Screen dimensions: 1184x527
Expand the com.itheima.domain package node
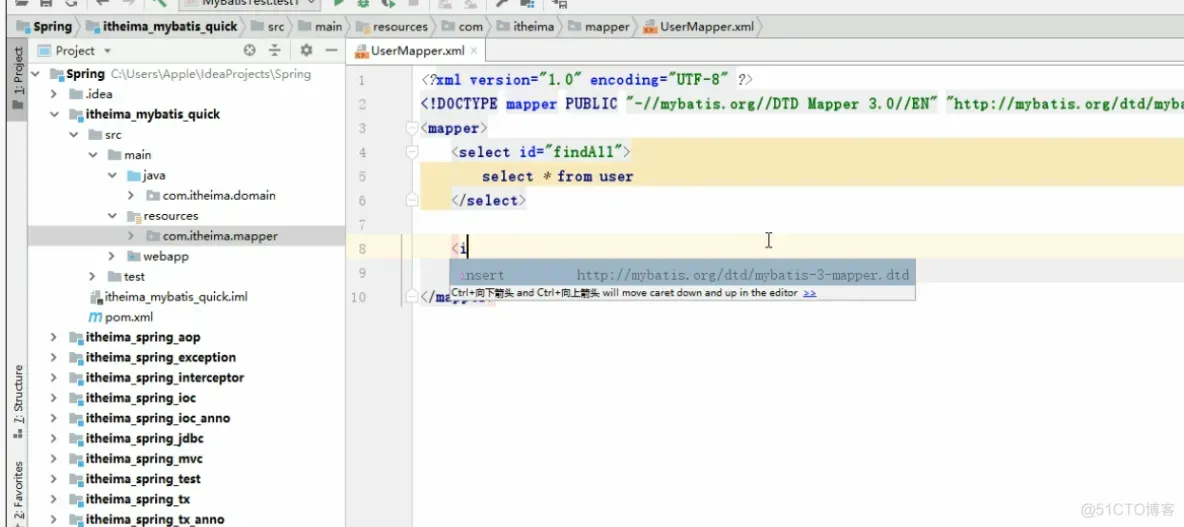pos(131,196)
